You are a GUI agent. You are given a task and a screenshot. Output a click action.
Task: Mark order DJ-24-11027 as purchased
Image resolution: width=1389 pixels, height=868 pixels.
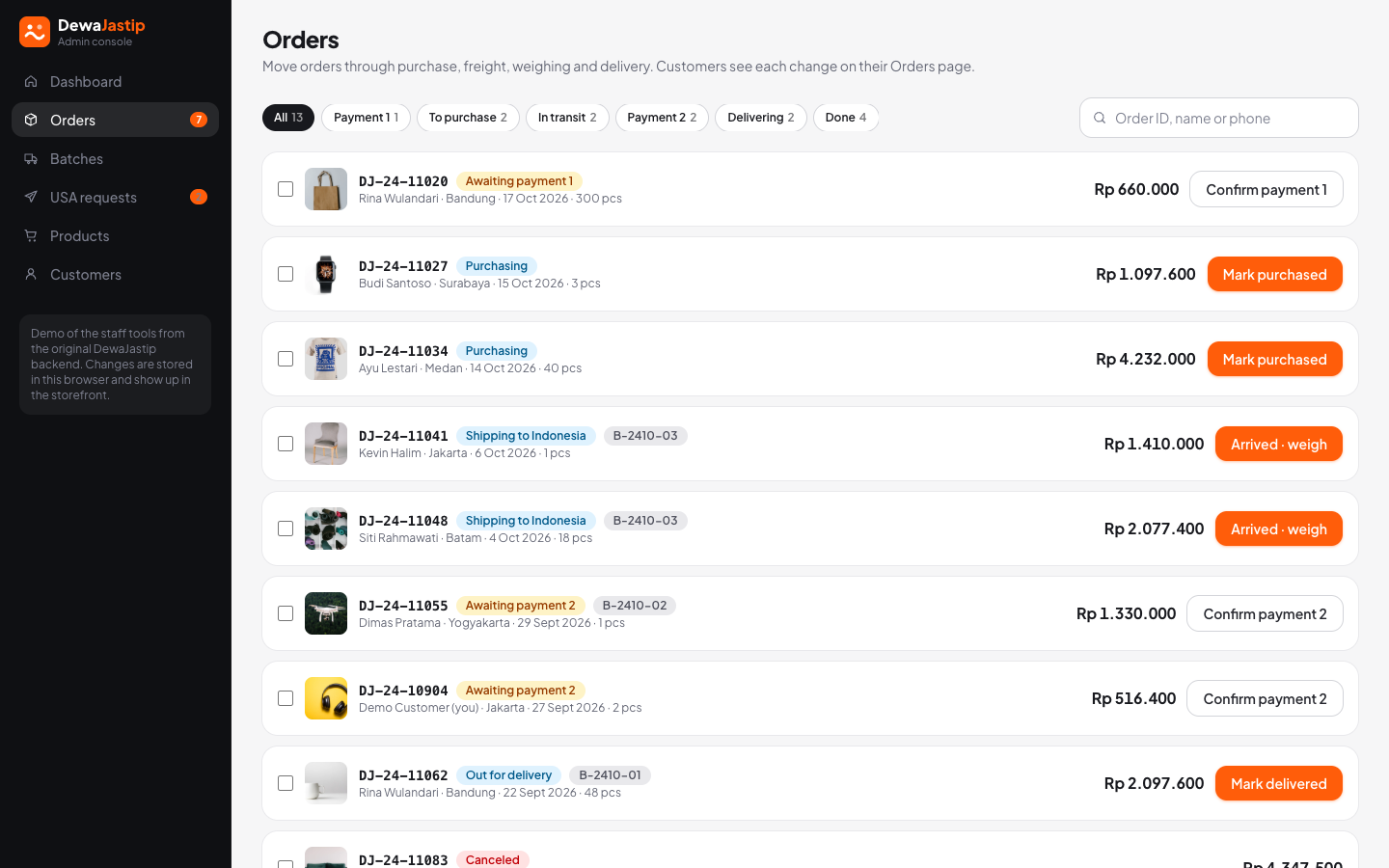(x=1275, y=274)
